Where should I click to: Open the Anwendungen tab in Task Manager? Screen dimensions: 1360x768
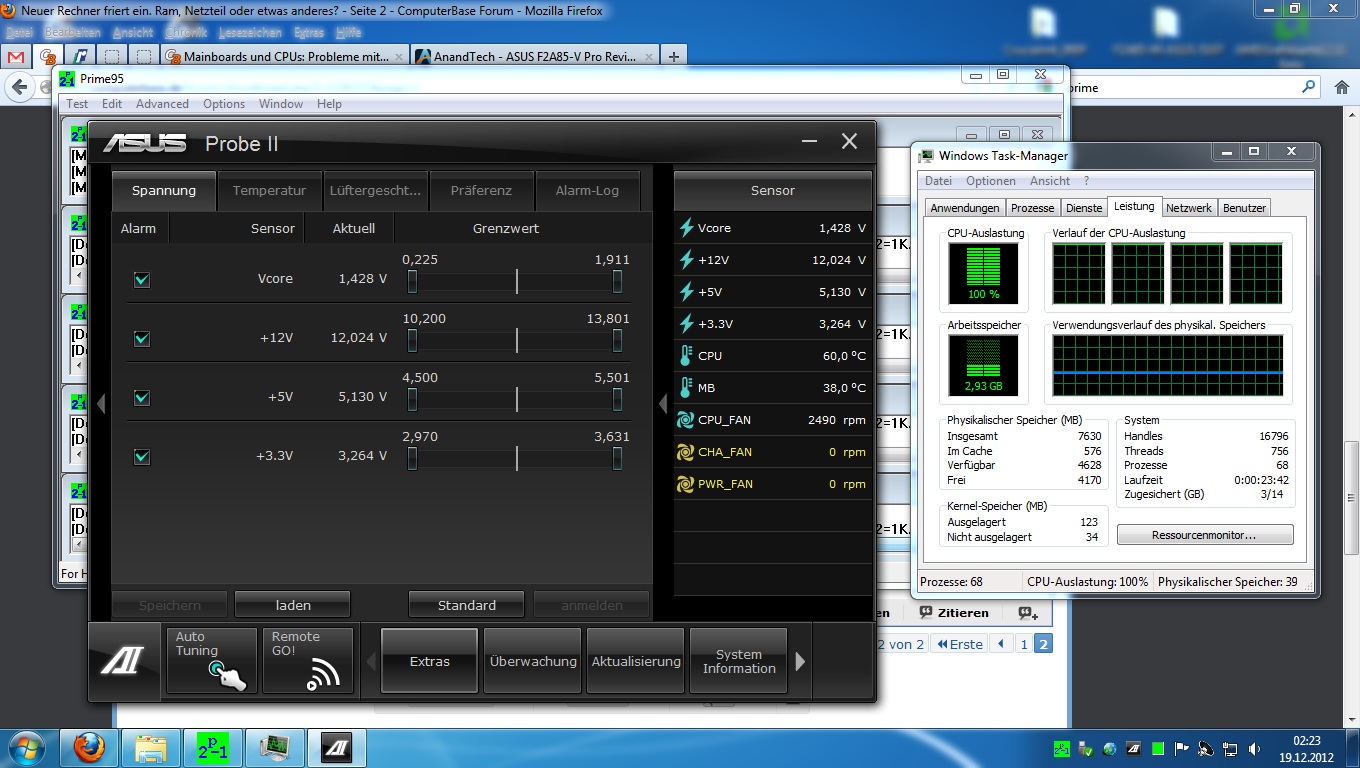(x=964, y=208)
